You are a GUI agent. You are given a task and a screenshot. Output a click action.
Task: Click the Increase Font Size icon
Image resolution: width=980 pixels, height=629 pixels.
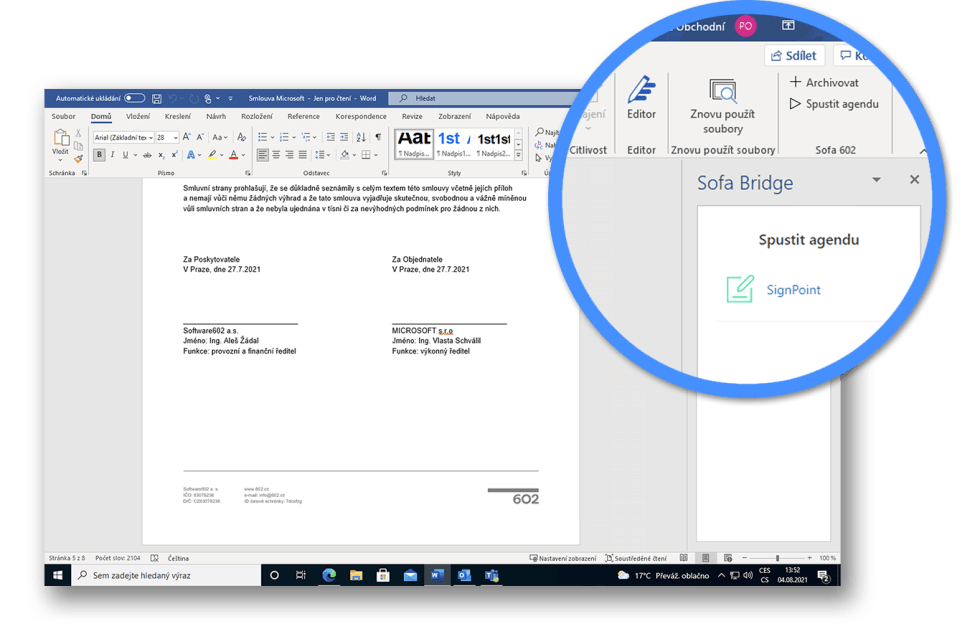(x=186, y=137)
